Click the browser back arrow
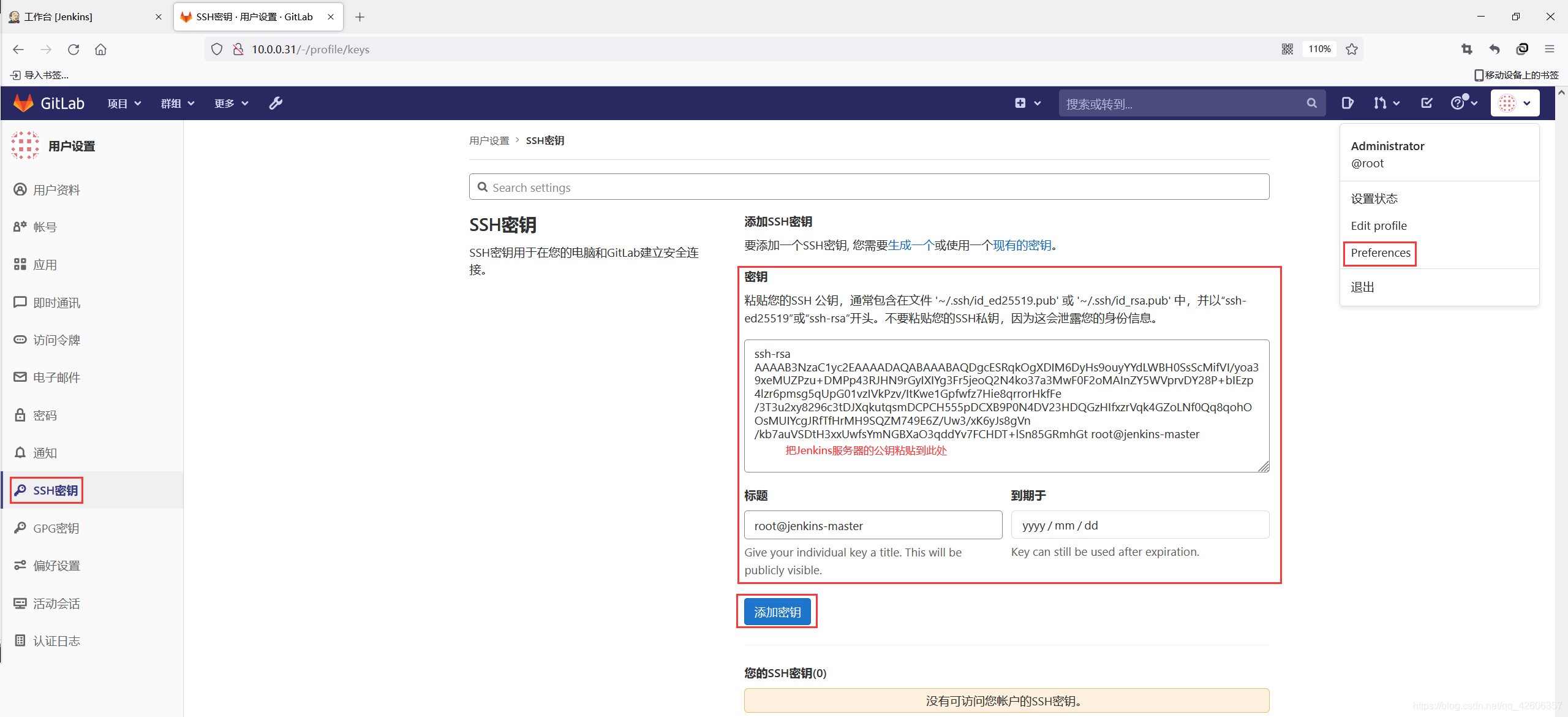Screen dimensions: 1568x717 pyautogui.click(x=18, y=49)
